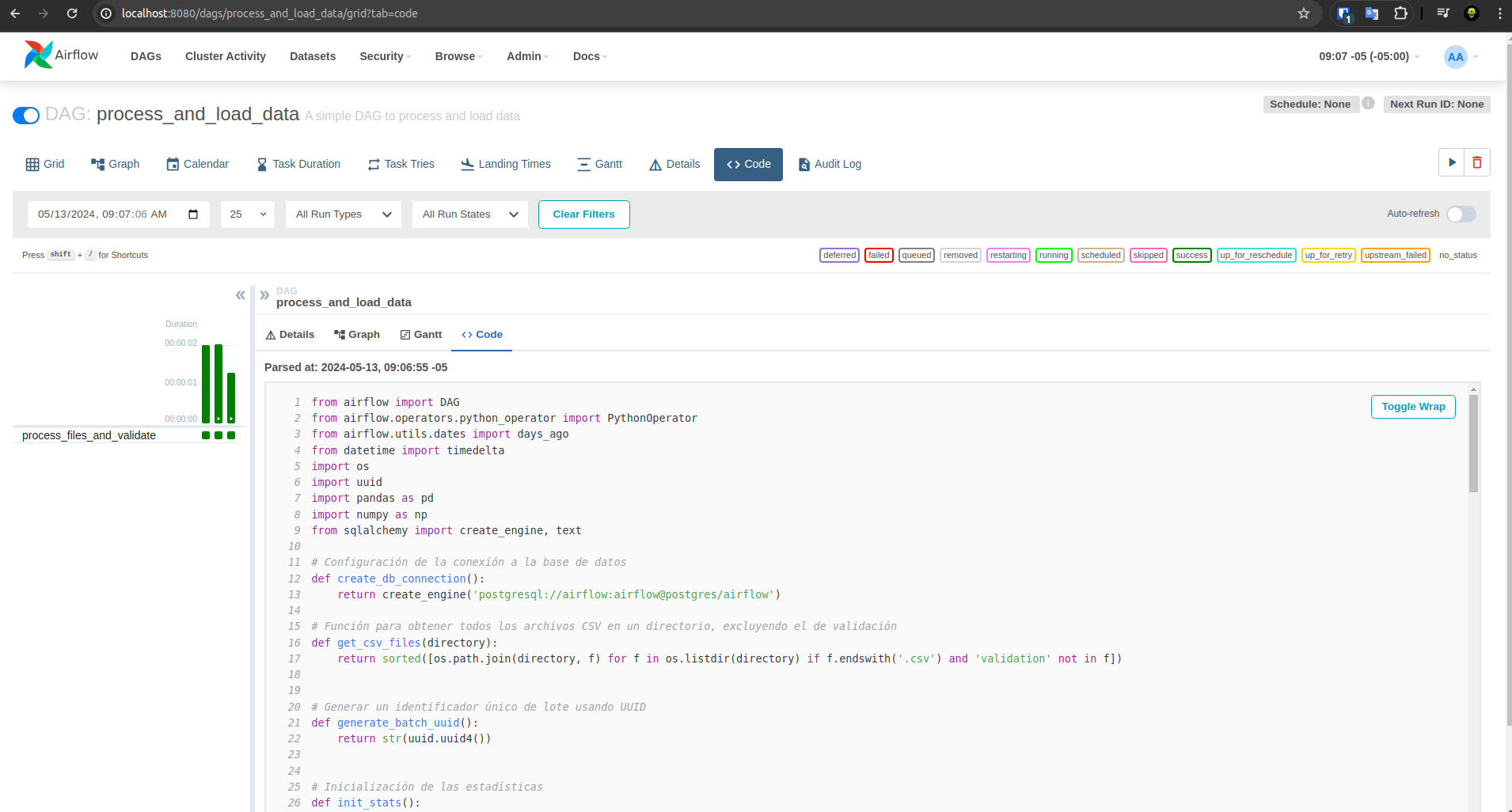
Task: Click the first green duration bar
Action: coord(206,384)
